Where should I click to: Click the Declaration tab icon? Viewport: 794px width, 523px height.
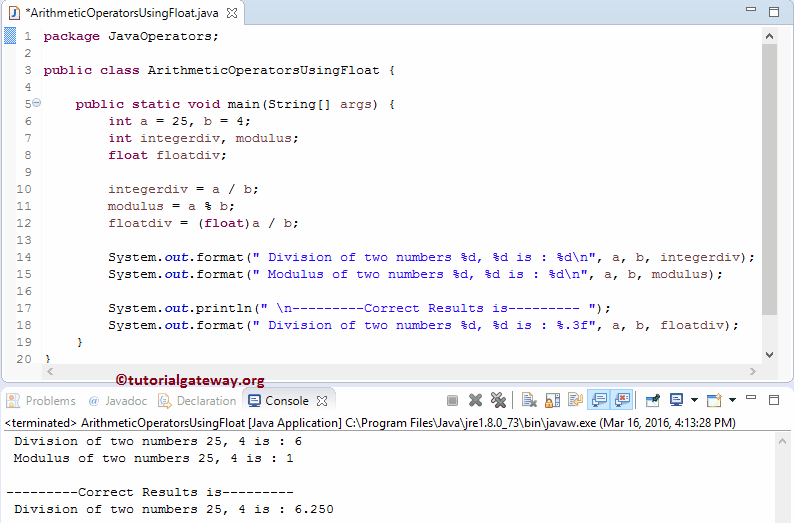click(165, 401)
